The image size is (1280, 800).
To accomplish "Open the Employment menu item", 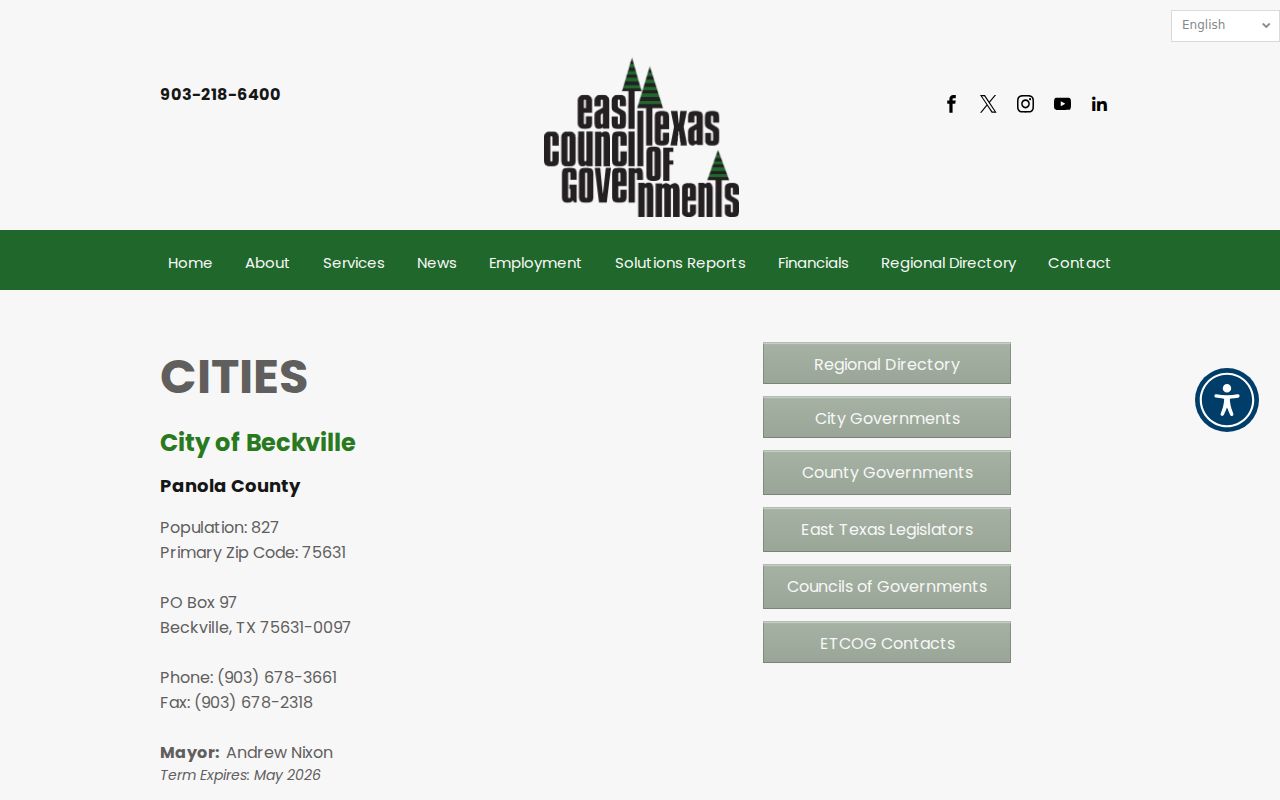I will click(535, 263).
